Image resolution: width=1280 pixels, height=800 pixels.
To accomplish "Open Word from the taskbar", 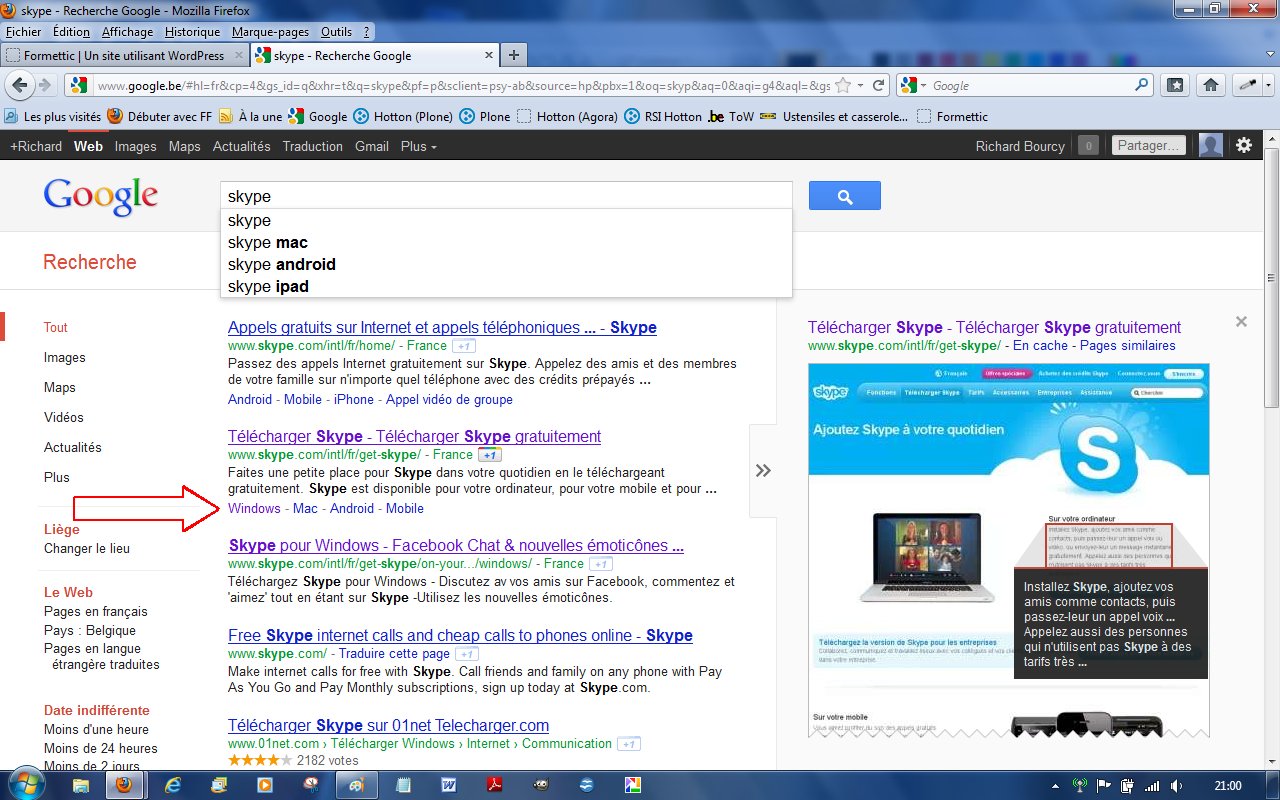I will click(449, 785).
